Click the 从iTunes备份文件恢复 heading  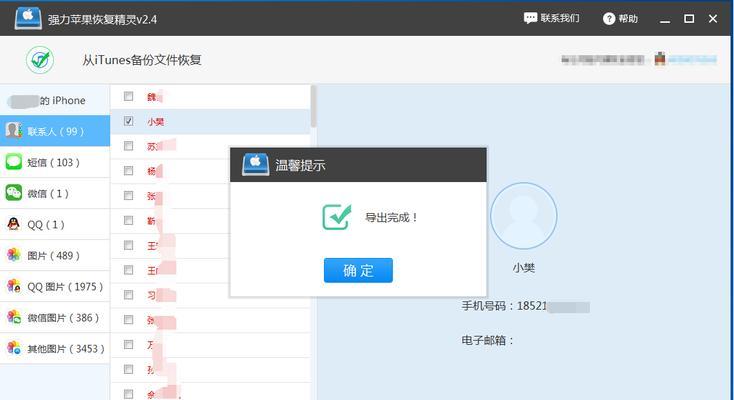142,60
